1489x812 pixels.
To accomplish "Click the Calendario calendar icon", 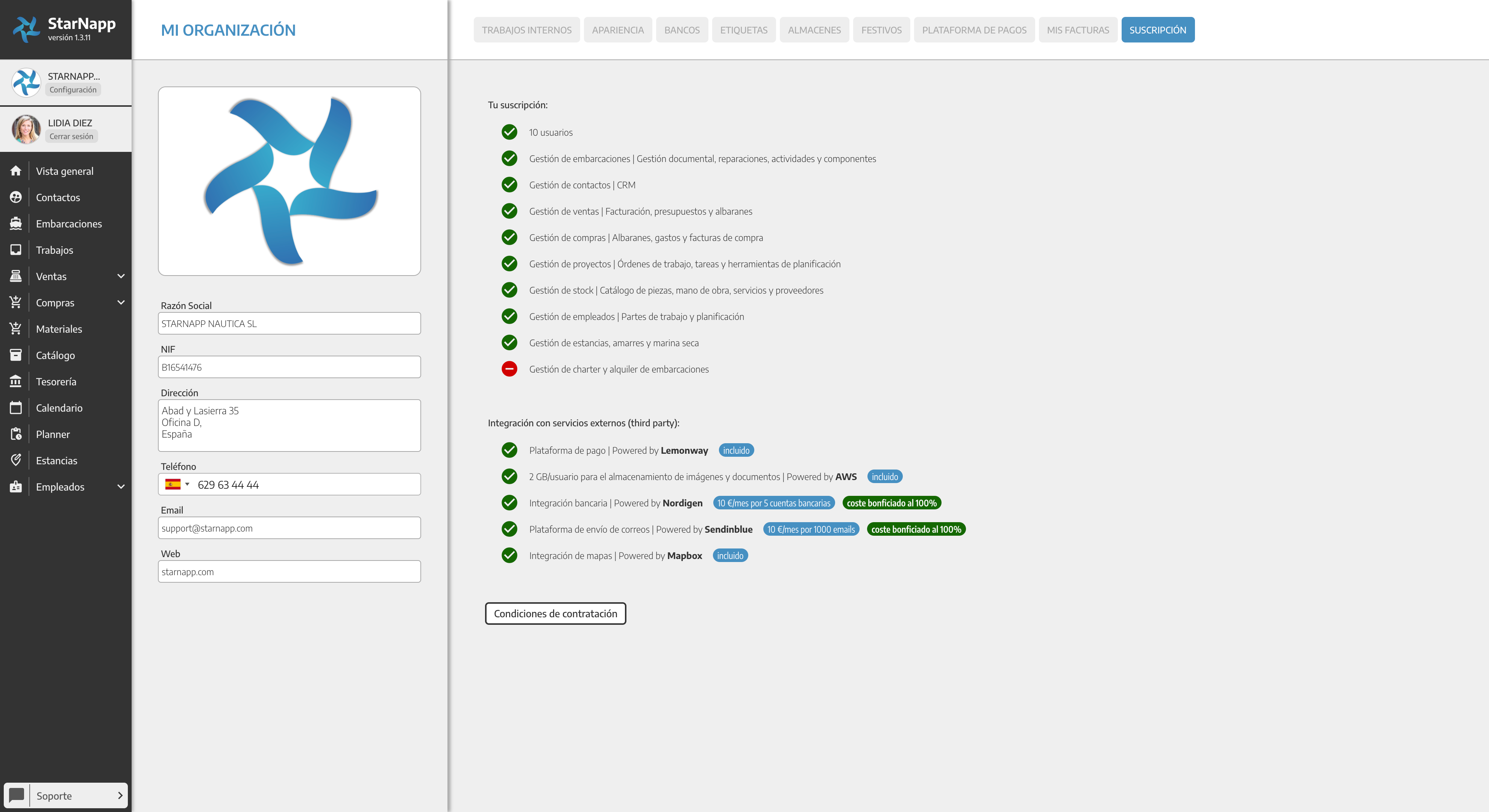I will click(x=16, y=408).
